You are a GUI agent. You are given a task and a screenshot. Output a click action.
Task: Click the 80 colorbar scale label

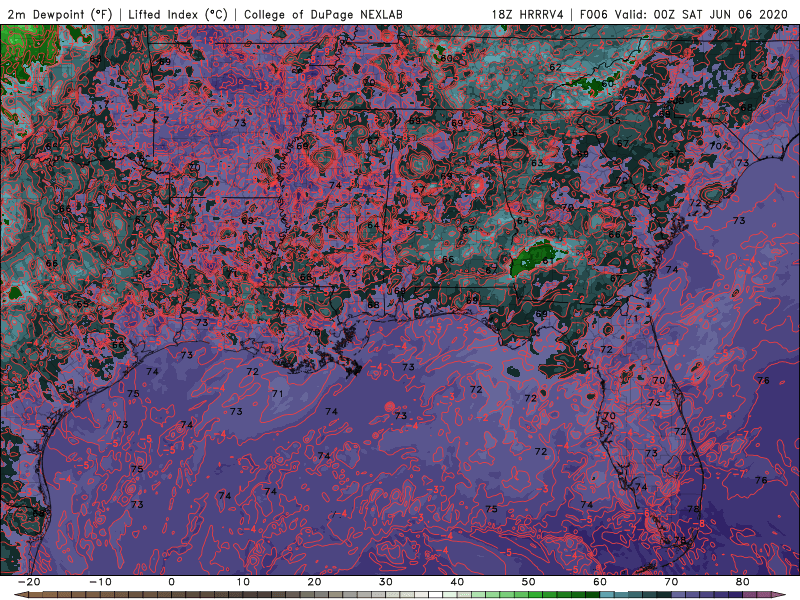(x=743, y=582)
